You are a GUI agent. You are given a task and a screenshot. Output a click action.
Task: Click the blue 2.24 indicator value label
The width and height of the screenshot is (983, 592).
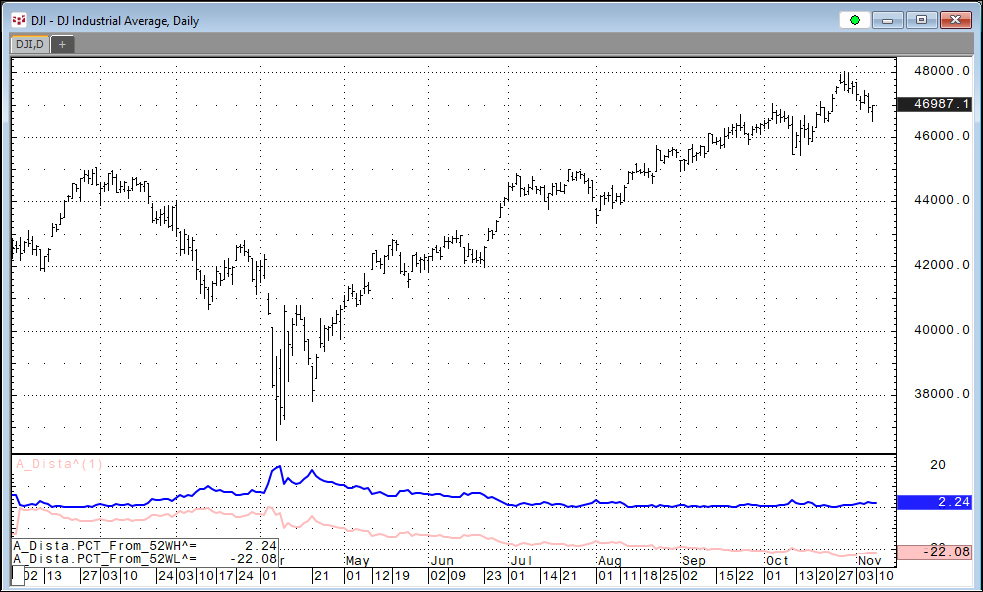[935, 503]
